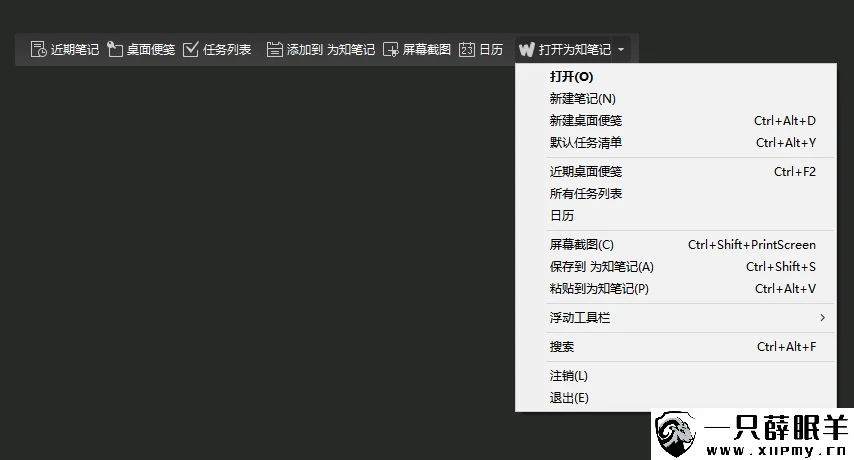Choose 粘贴到为知笔记(P) menu item
854x460 pixels.
676,289
